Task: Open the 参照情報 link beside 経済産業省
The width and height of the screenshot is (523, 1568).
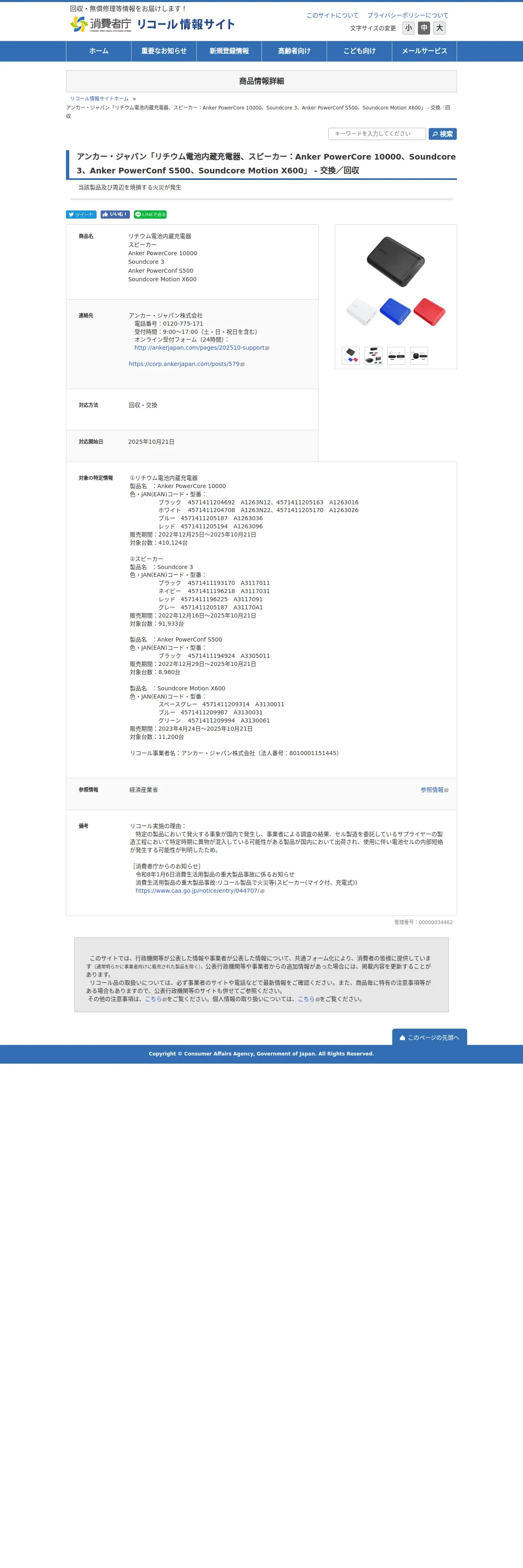Action: (x=432, y=790)
